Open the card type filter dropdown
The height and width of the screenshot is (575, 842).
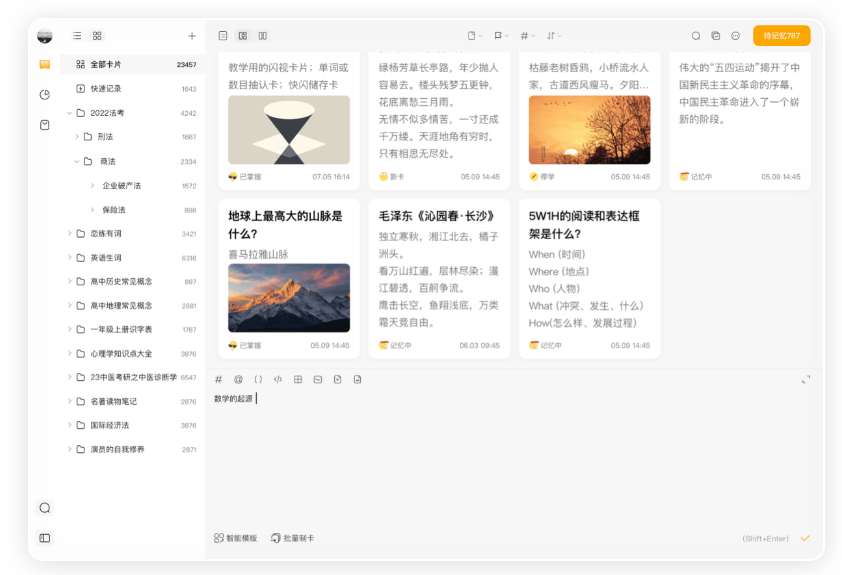474,36
